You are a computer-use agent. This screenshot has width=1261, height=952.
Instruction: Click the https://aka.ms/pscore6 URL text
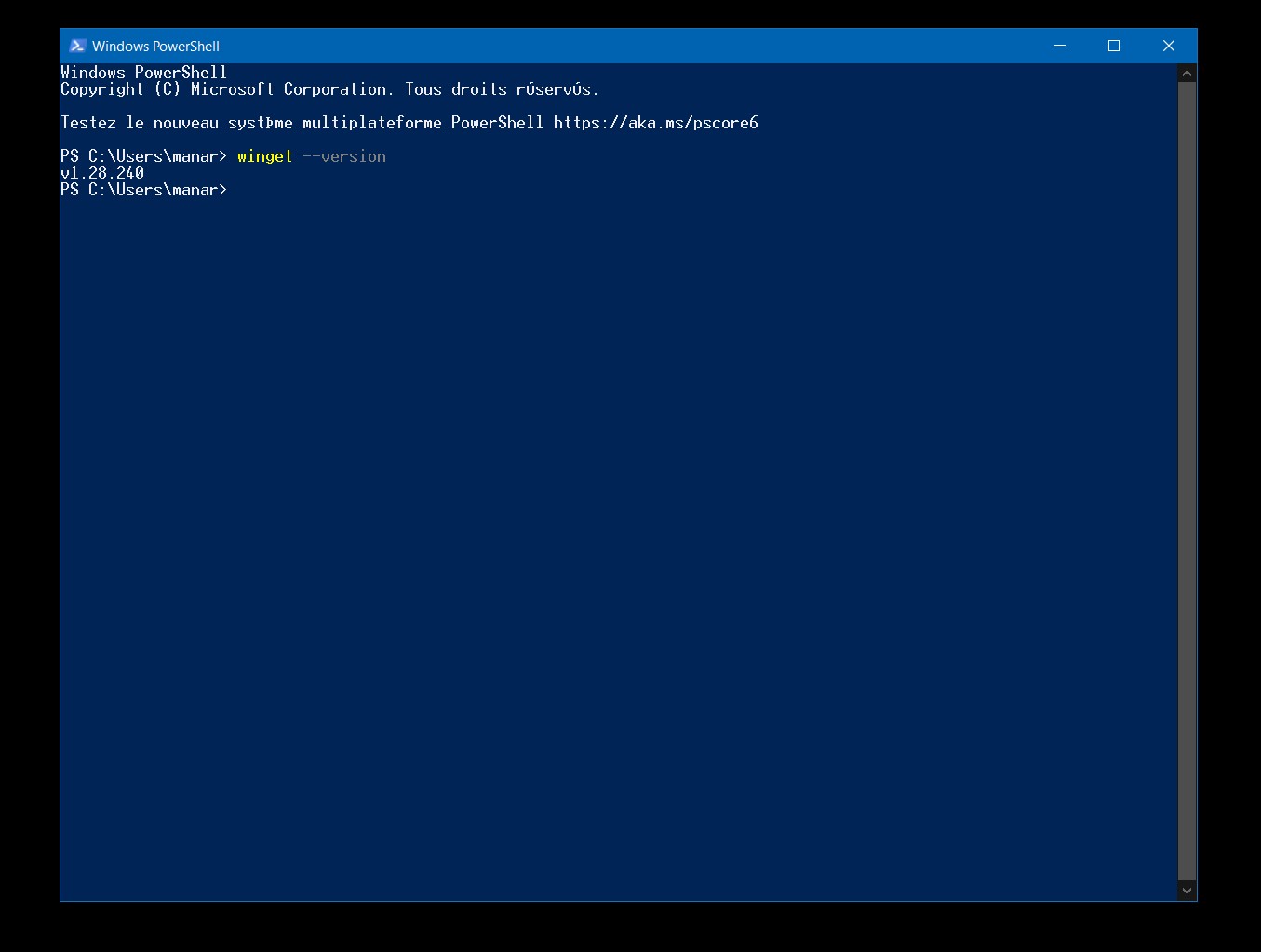[656, 123]
